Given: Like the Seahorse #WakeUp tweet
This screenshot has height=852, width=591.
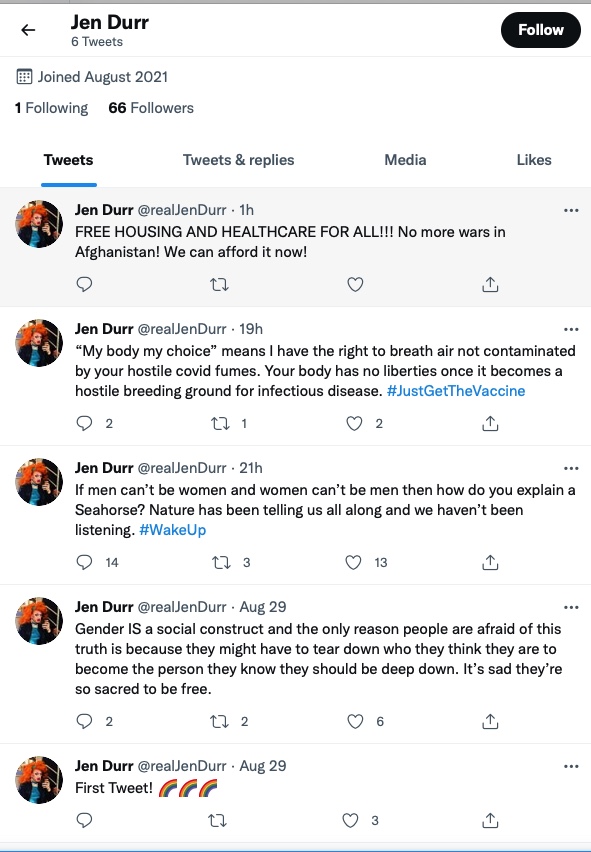Looking at the screenshot, I should coord(354,562).
